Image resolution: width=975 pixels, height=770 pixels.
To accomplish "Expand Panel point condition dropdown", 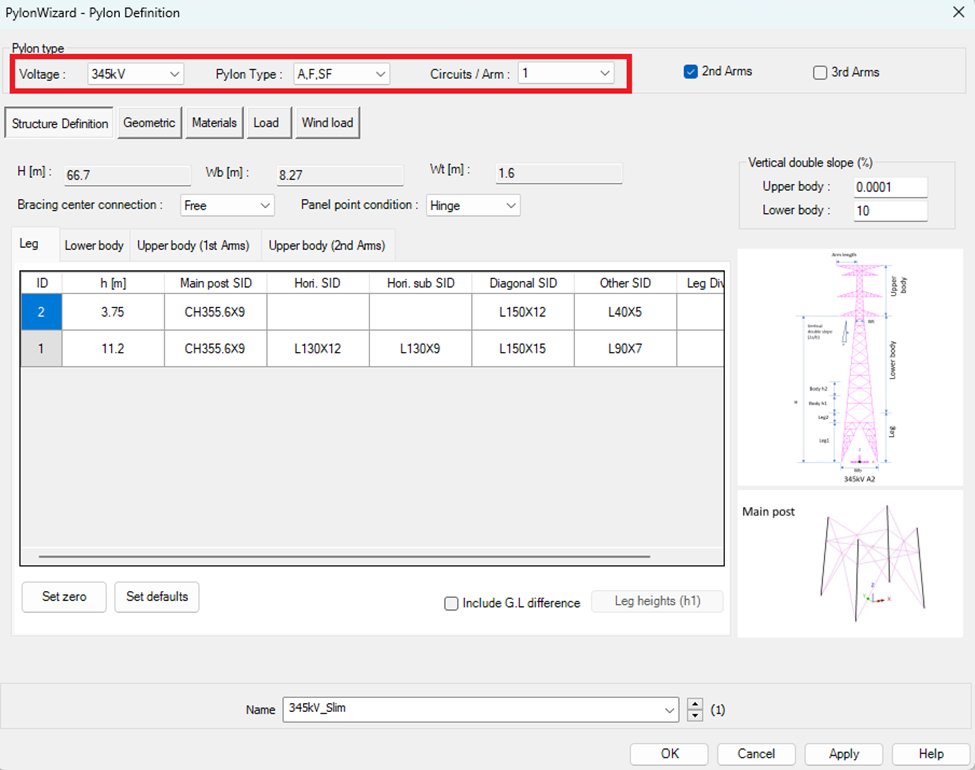I will tap(473, 205).
